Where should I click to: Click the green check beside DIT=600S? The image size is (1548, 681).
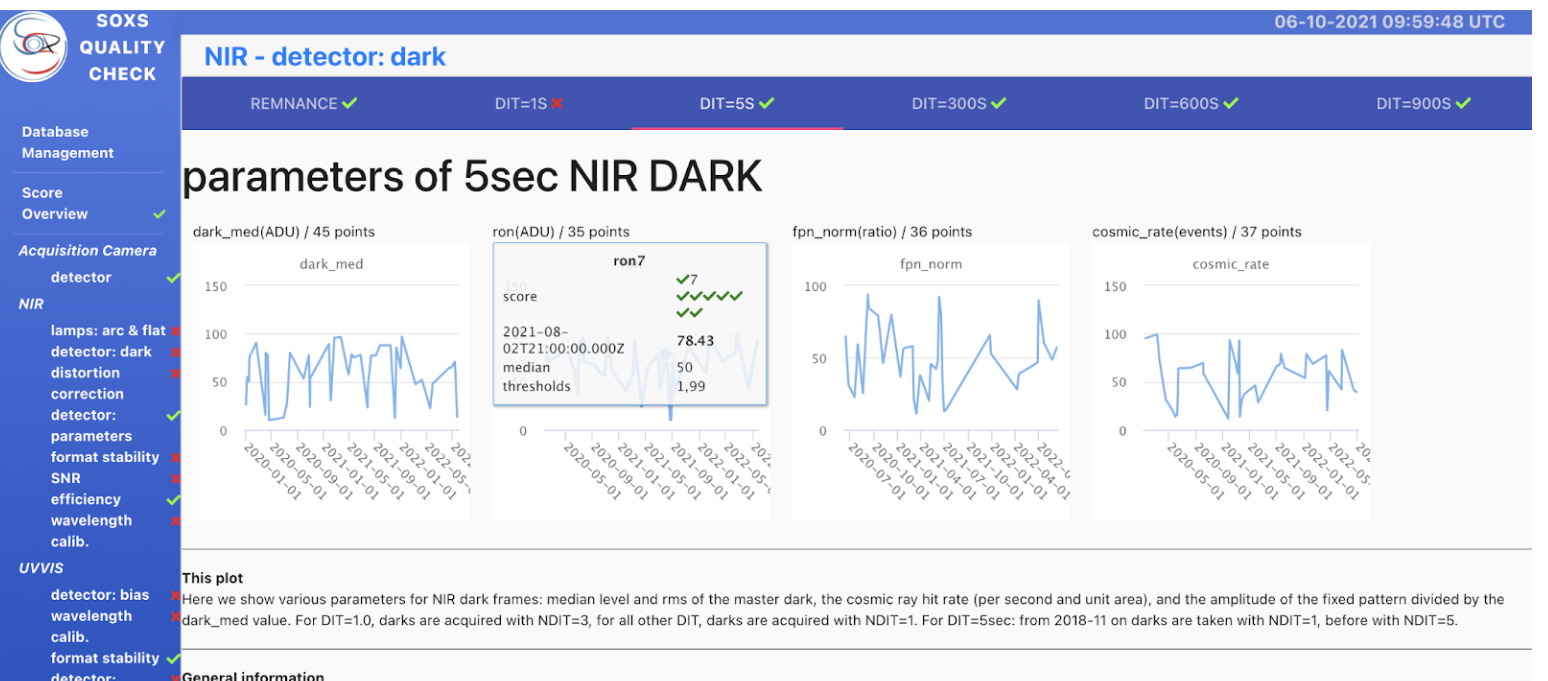(1231, 103)
